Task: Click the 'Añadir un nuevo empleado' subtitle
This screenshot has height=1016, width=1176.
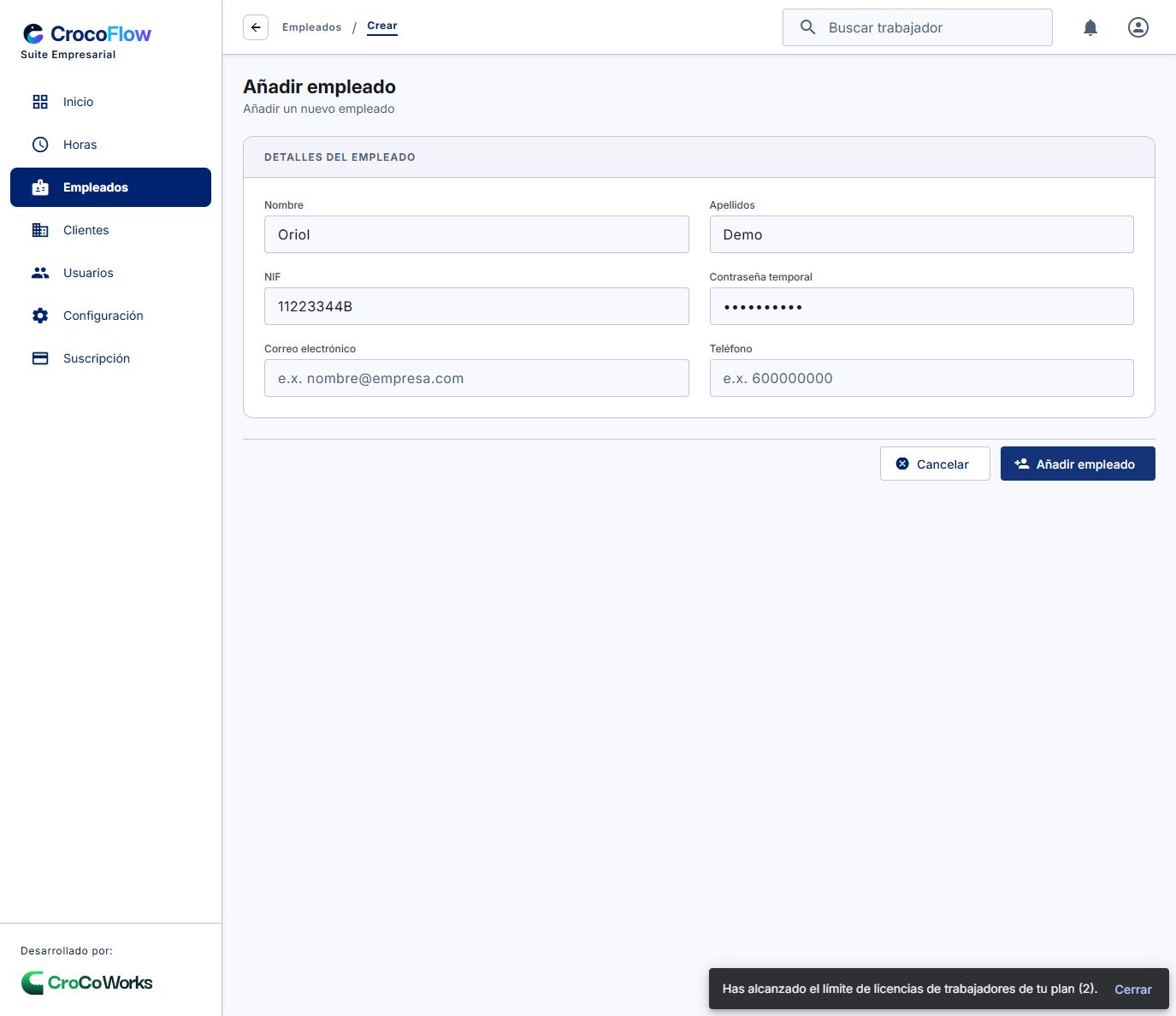Action: point(319,109)
